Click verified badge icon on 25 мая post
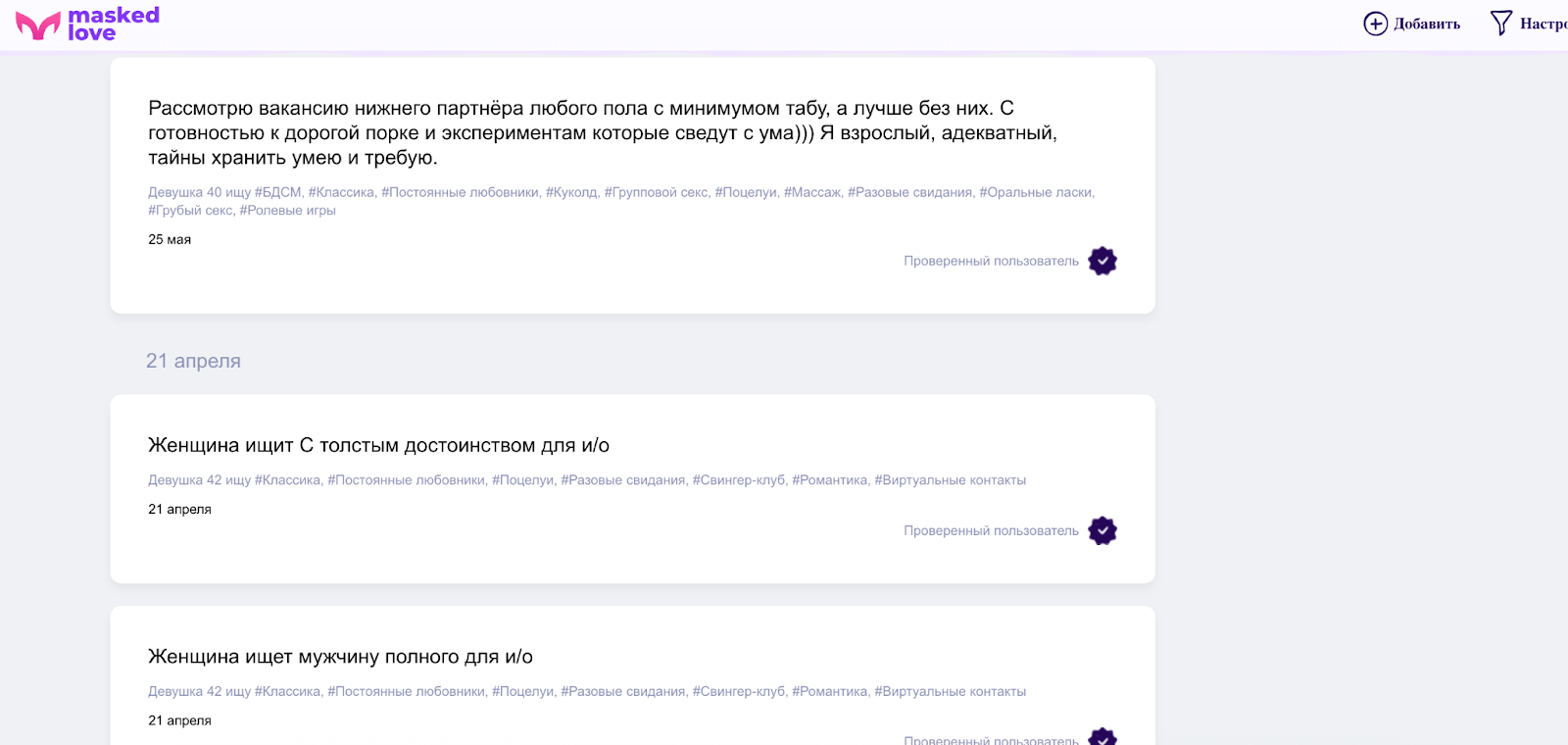 (1102, 261)
